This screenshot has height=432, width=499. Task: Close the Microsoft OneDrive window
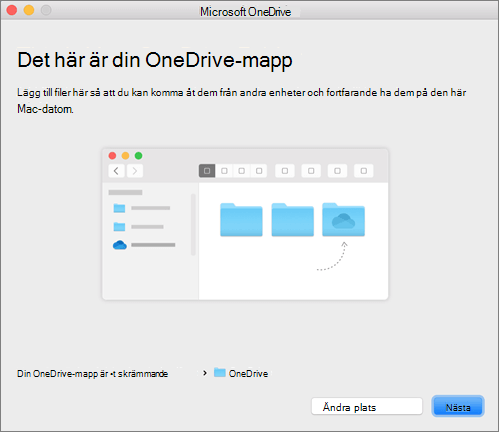coord(12,10)
